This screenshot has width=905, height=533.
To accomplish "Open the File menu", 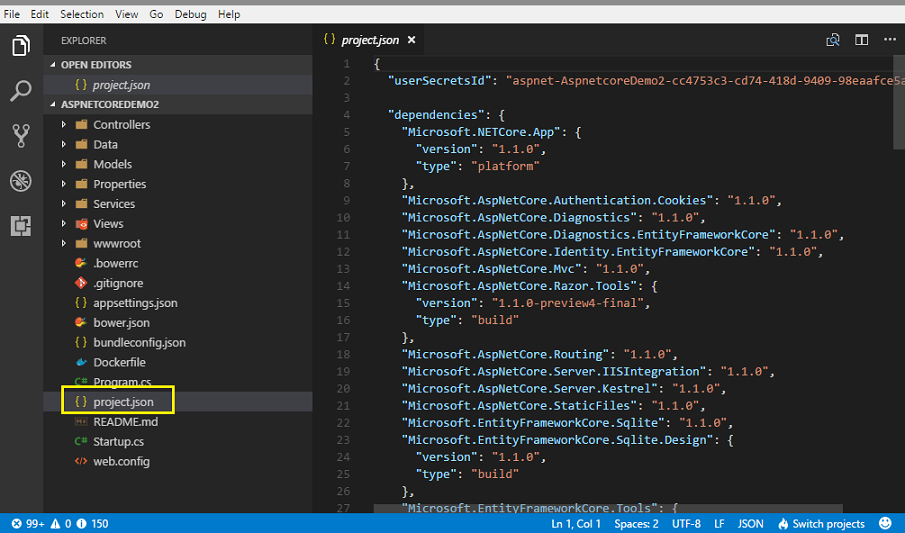I will click(x=12, y=14).
